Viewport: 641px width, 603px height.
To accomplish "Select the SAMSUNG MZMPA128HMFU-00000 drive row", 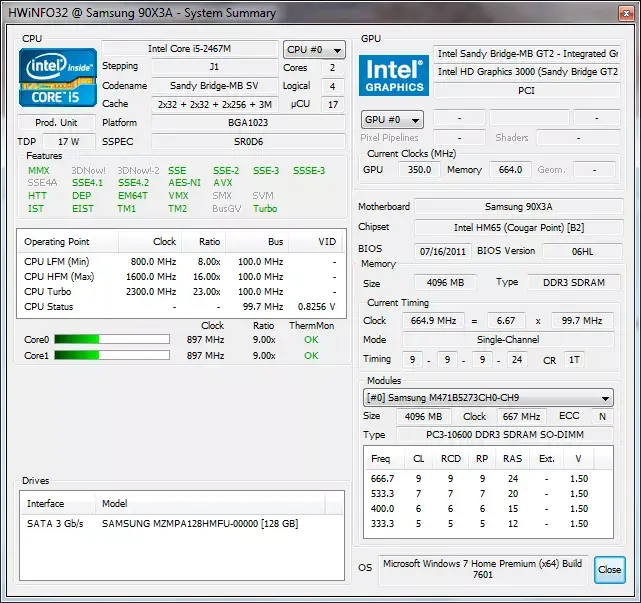I will point(182,524).
